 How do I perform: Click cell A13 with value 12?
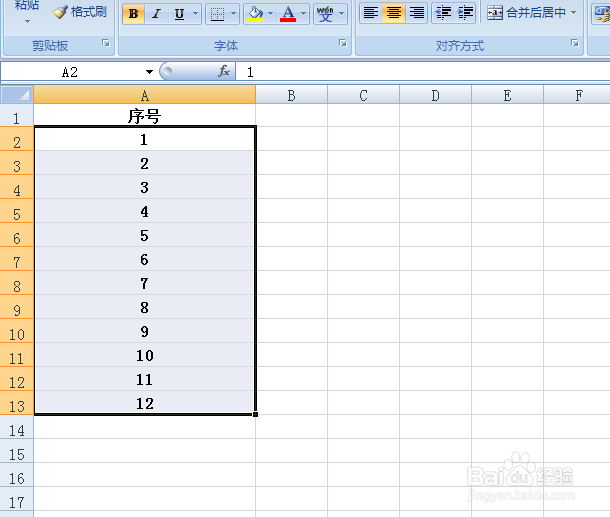[x=145, y=403]
